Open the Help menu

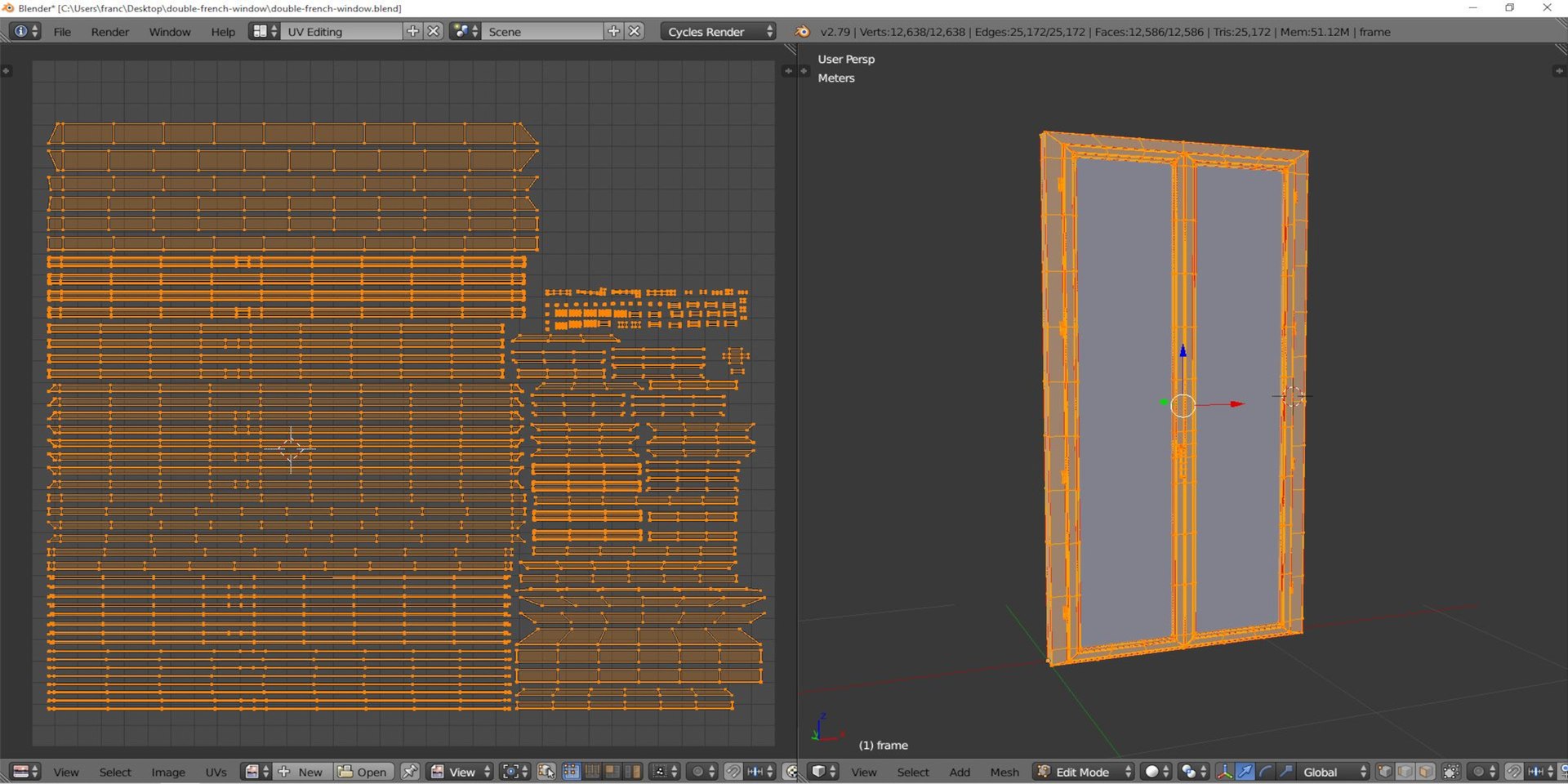(x=223, y=32)
